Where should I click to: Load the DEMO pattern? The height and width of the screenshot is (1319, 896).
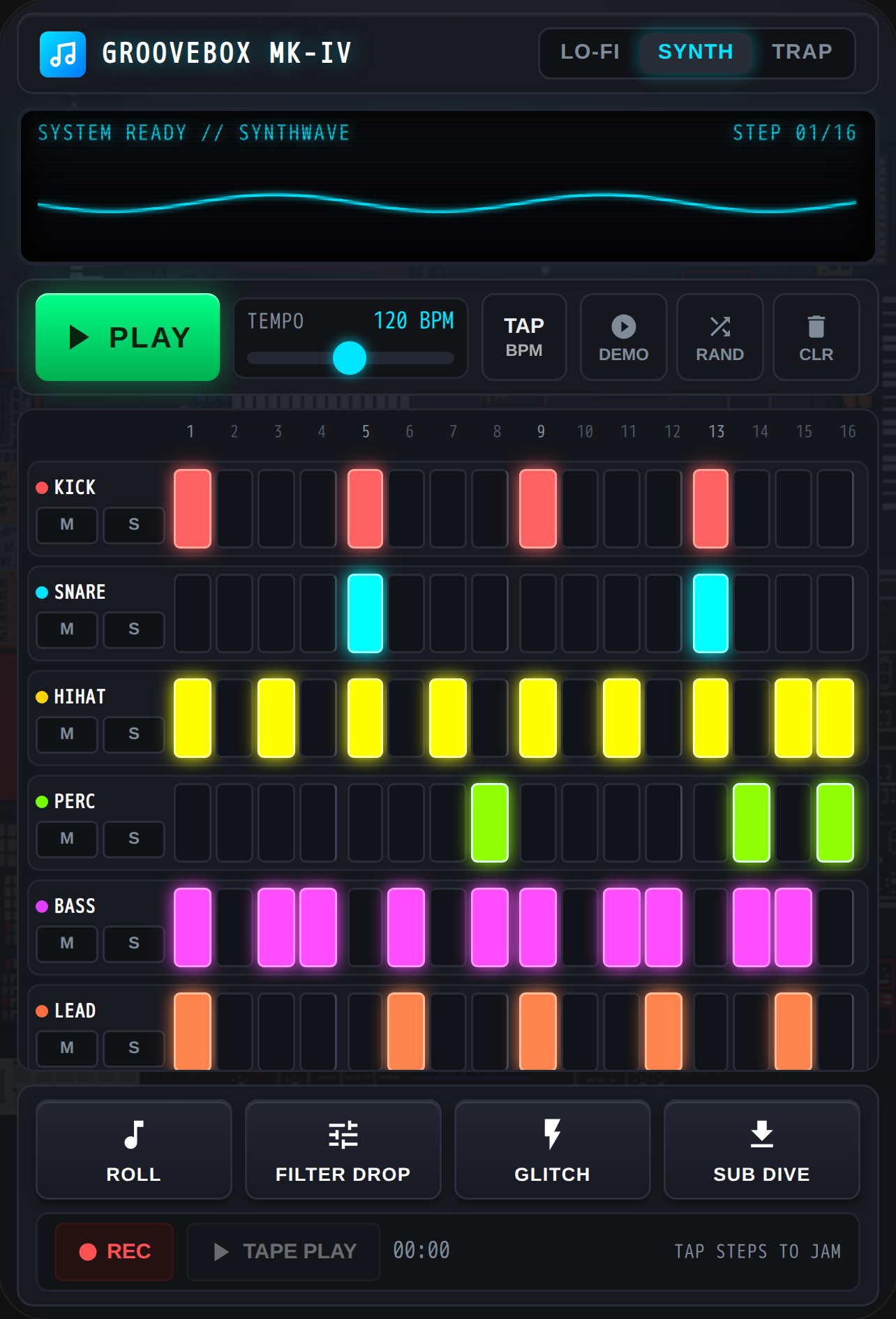click(623, 337)
